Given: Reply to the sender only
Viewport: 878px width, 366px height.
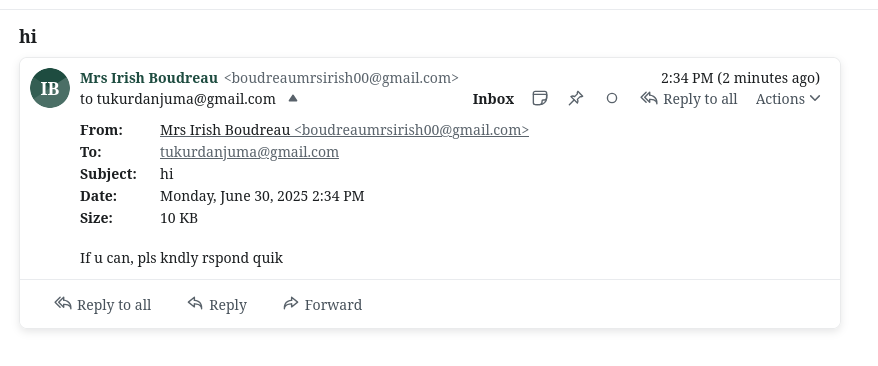Looking at the screenshot, I should [217, 304].
